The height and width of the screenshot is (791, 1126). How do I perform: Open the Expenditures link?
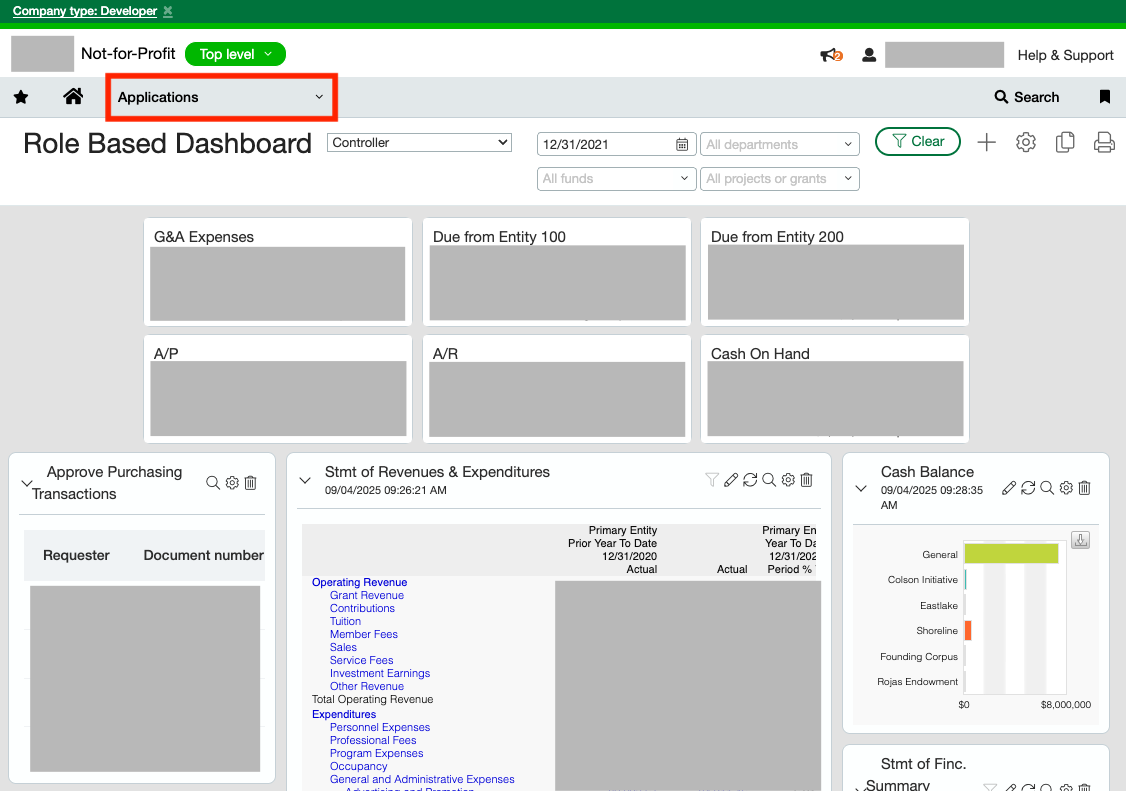343,714
